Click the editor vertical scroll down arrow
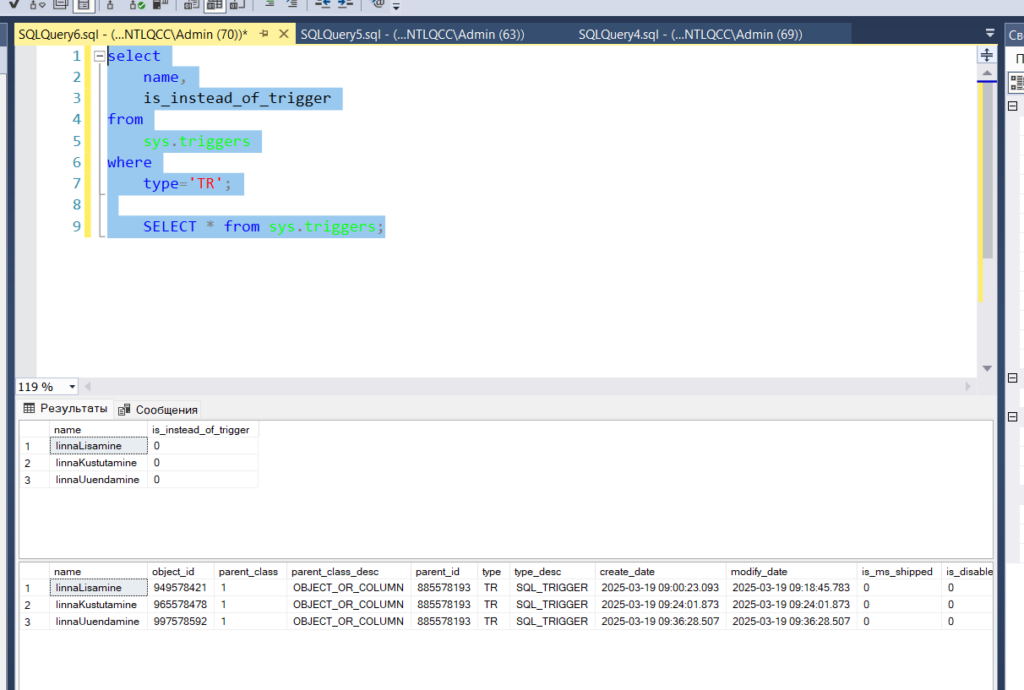This screenshot has width=1024, height=690. tap(987, 369)
